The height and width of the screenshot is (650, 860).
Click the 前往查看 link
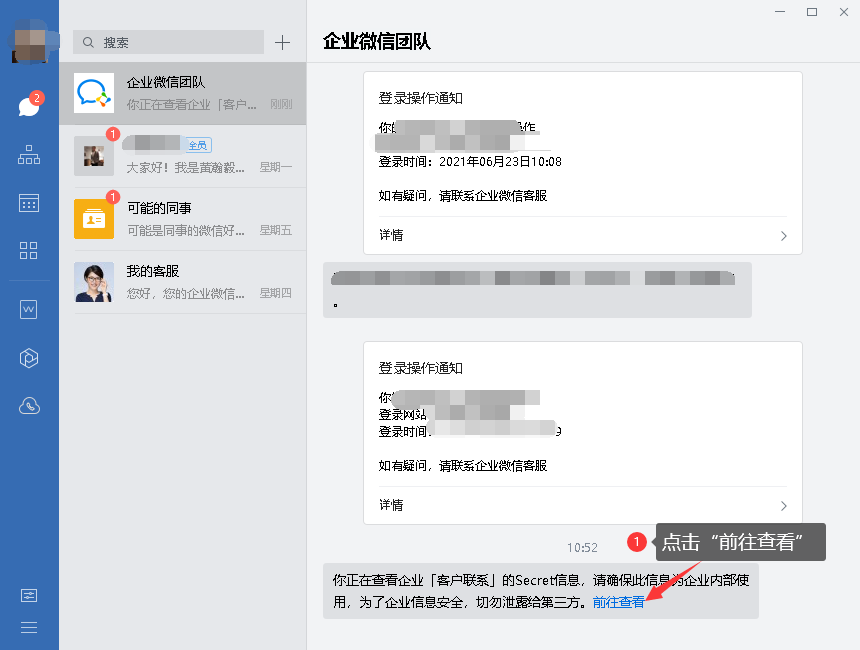(x=619, y=602)
